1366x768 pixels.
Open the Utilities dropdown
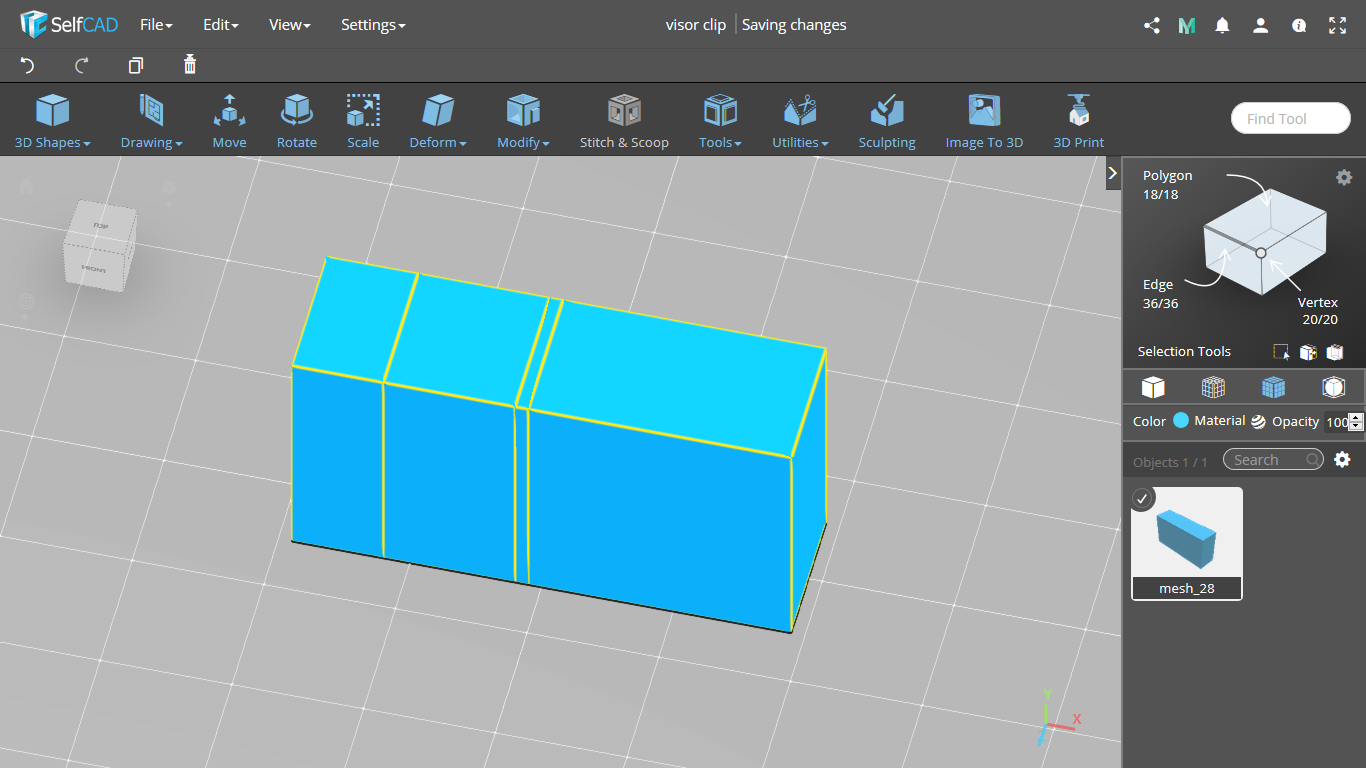[x=800, y=121]
